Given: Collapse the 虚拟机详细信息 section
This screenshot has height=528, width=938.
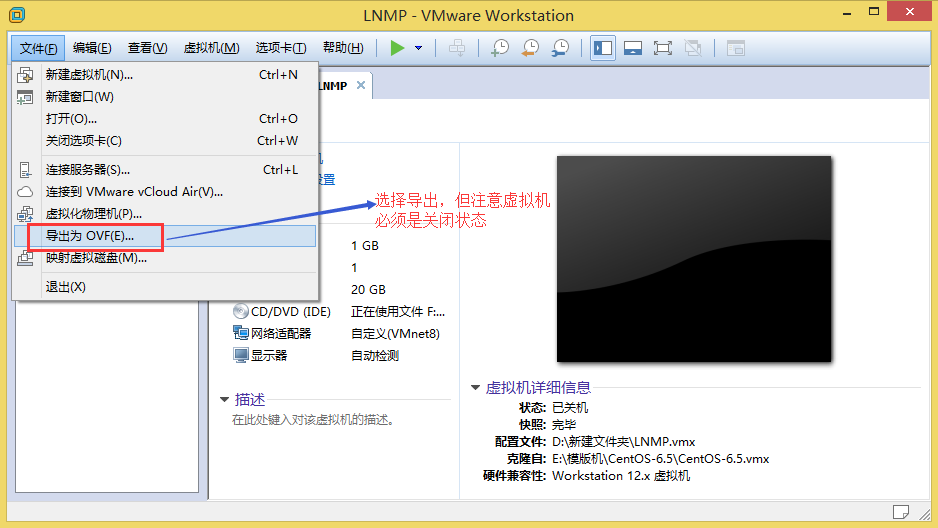Looking at the screenshot, I should 476,387.
